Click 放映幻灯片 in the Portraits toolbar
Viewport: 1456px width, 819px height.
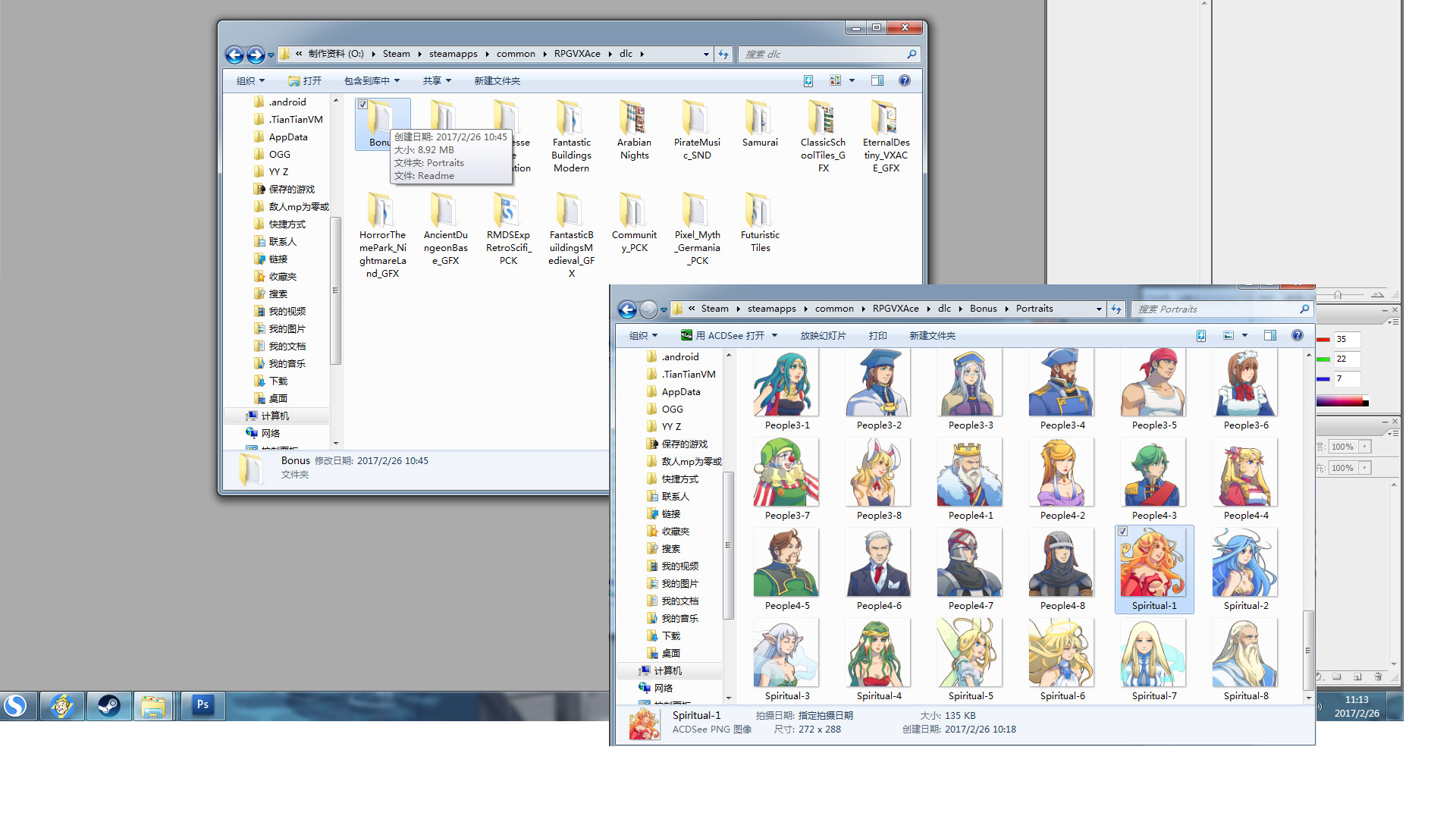(823, 336)
